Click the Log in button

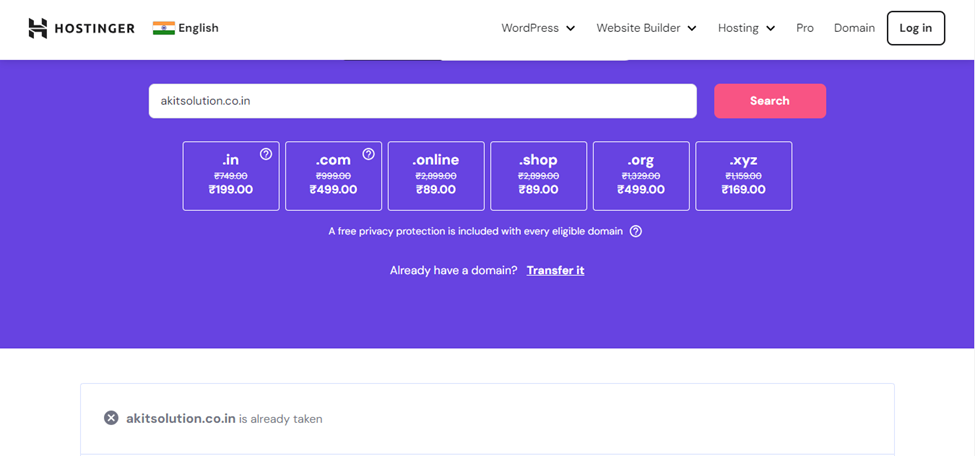915,28
